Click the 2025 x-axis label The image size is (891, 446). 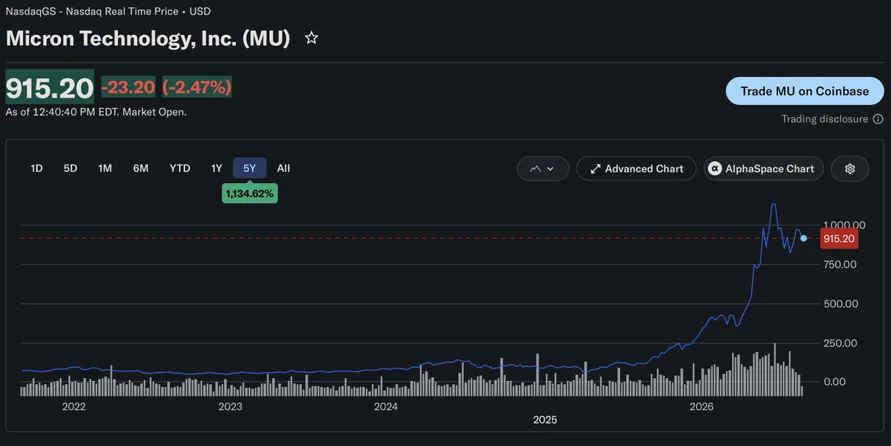545,420
